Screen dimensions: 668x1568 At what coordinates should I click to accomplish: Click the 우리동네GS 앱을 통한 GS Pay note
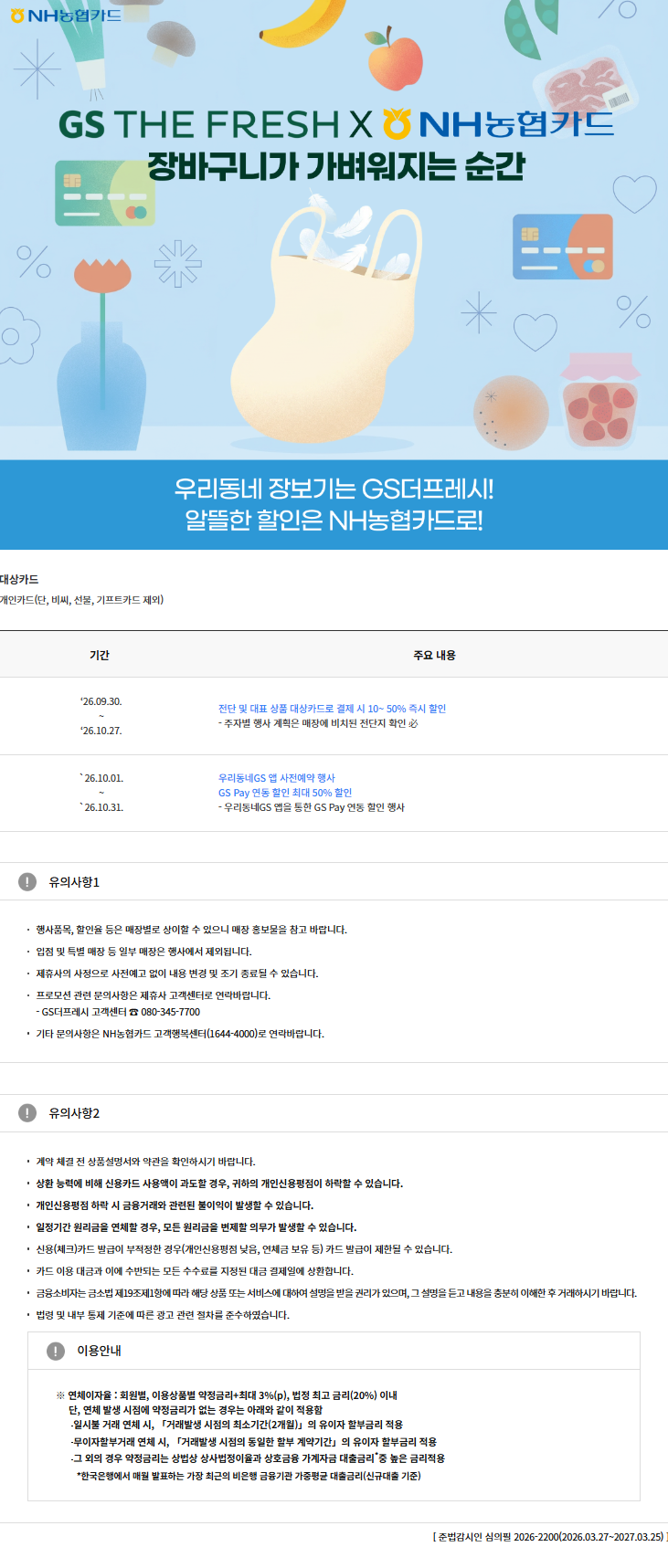[312, 807]
